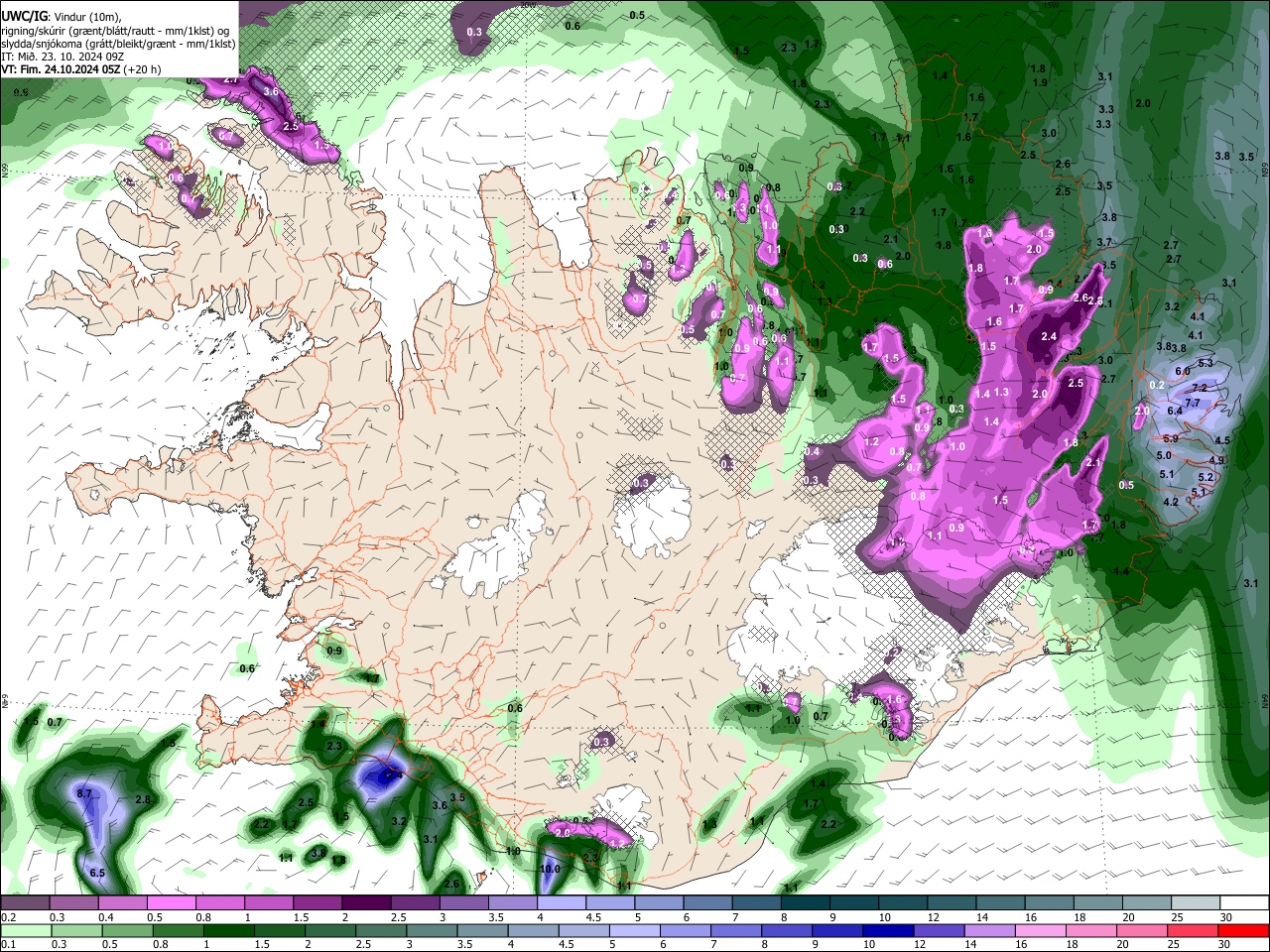
Task: Click the darkest purple 2–2.5 snow scale swatch
Action: [x=366, y=902]
